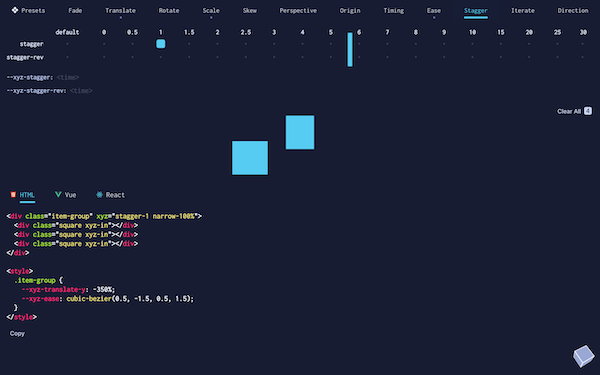Copy the code snippet
Viewport: 600px width, 375px height.
point(17,334)
